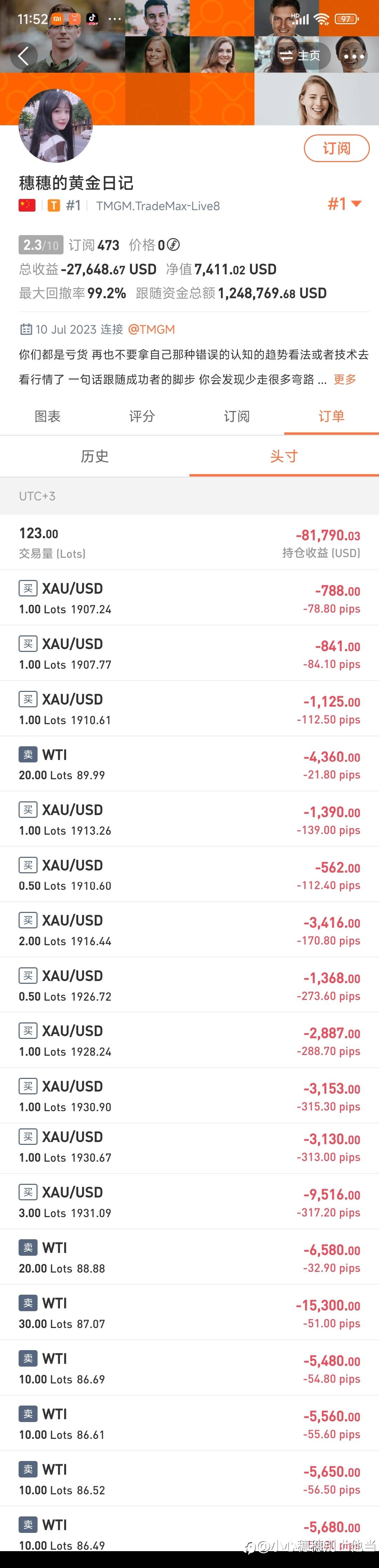Tap the 主页 home switch button

coord(300,56)
